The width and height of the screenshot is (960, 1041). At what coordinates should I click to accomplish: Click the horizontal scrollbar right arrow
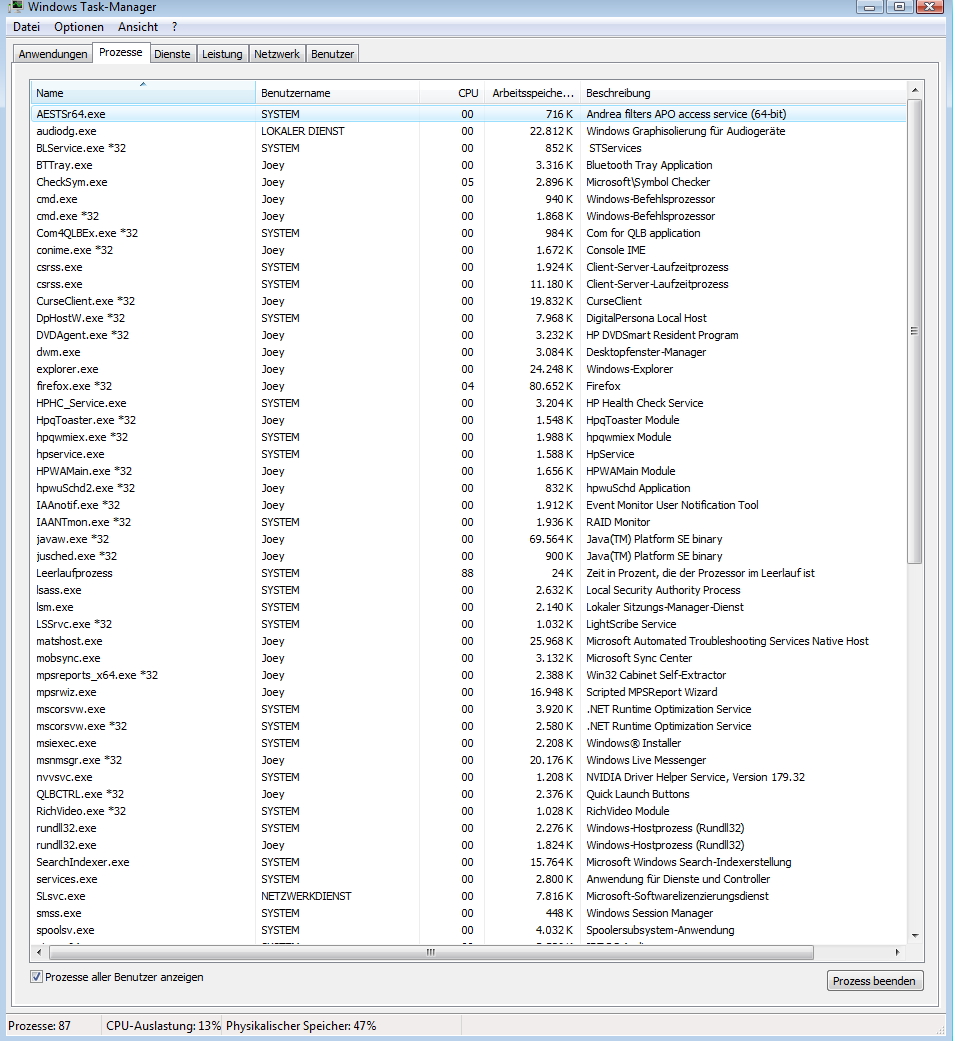pyautogui.click(x=898, y=952)
